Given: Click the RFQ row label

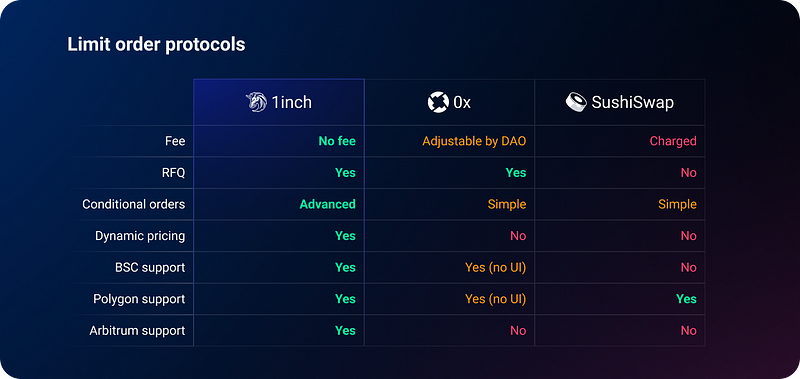Looking at the screenshot, I should pos(173,172).
